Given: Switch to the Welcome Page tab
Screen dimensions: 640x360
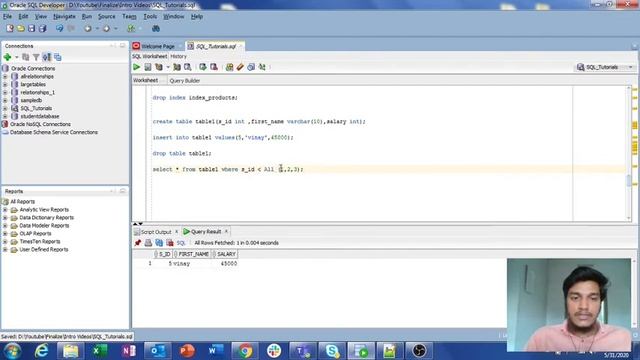Looking at the screenshot, I should (158, 46).
